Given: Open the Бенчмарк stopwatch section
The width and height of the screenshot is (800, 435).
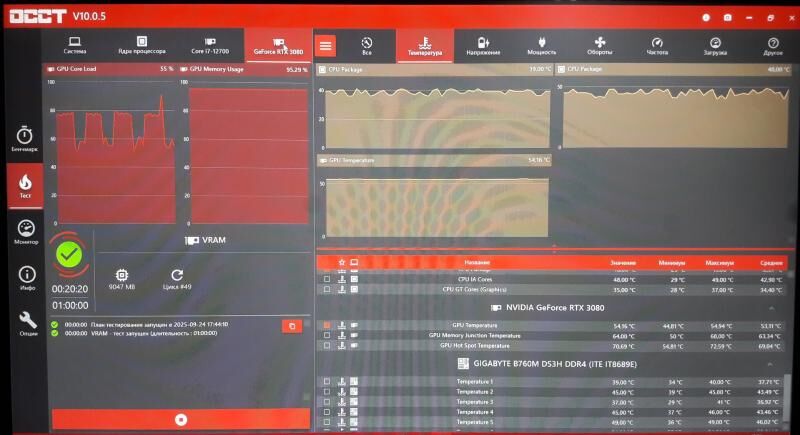Looking at the screenshot, I should tap(24, 139).
